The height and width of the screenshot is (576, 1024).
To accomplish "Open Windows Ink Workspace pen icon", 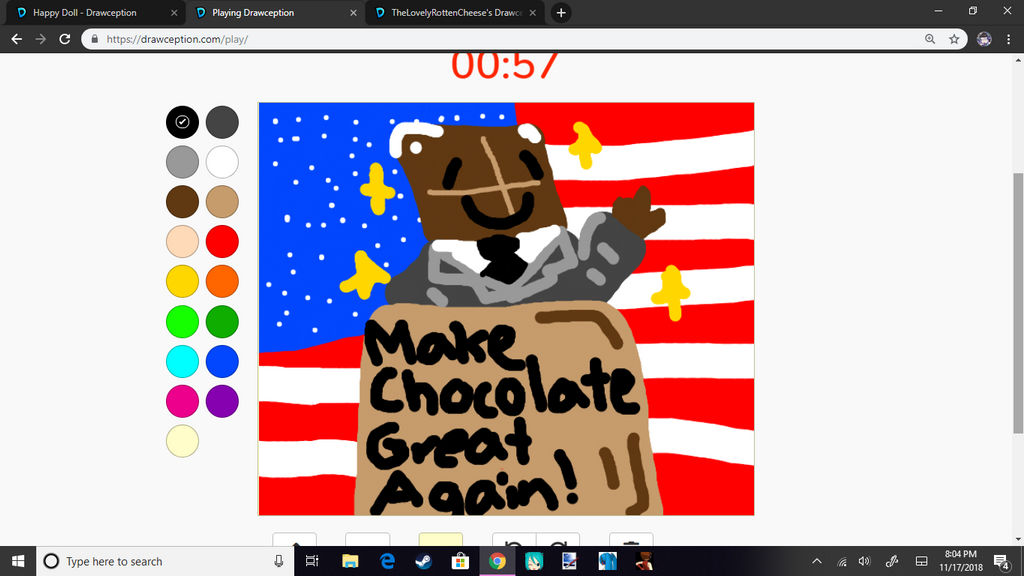I will [892, 561].
